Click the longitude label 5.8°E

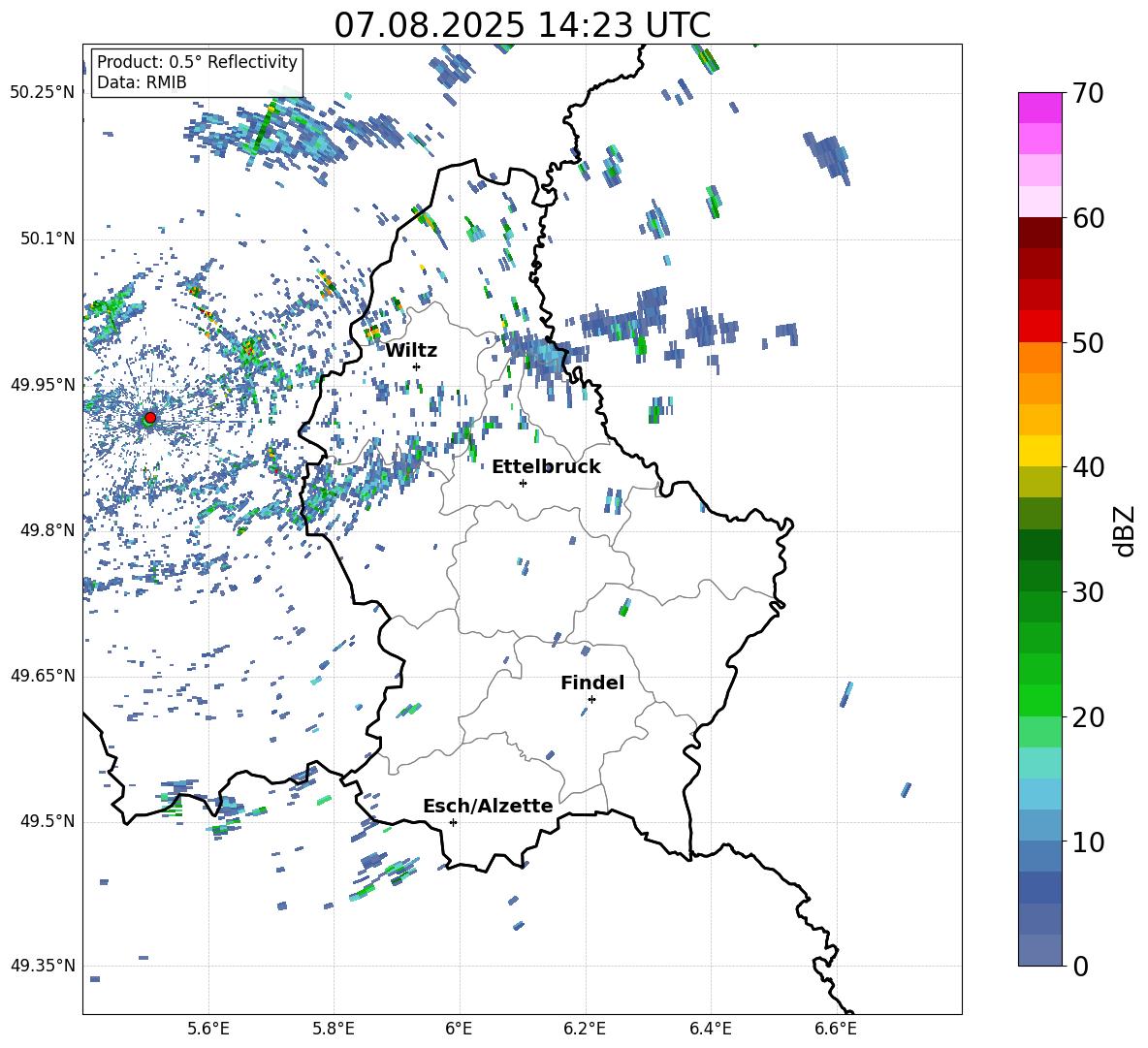[x=334, y=1030]
